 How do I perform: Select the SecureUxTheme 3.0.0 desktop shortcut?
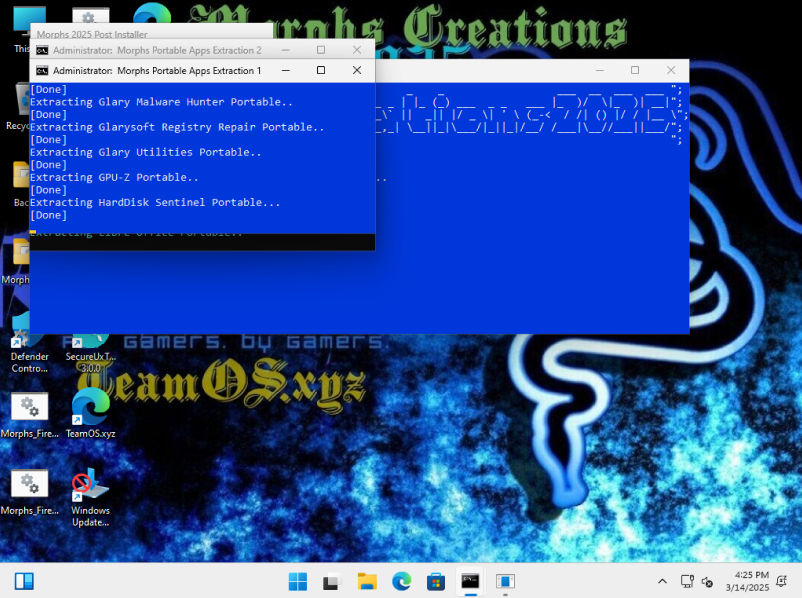pyautogui.click(x=91, y=355)
